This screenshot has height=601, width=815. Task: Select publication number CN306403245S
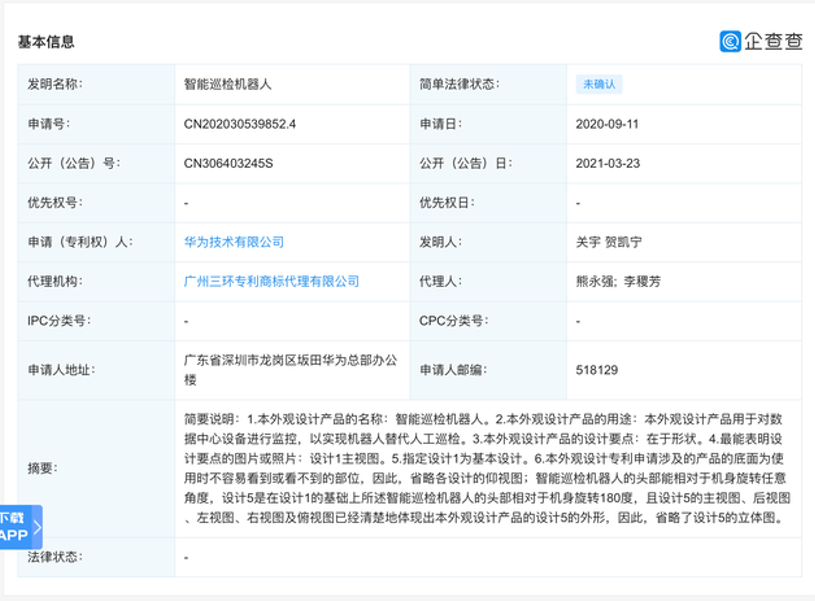coord(228,163)
